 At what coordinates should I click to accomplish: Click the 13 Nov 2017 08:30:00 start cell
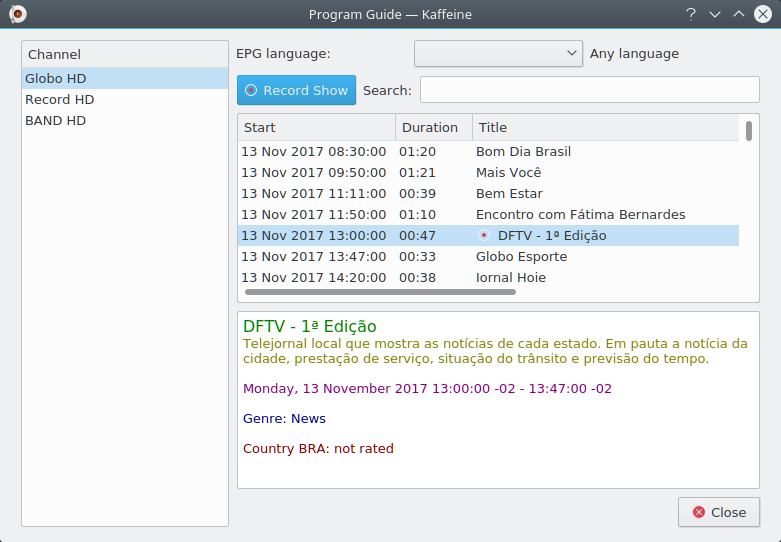[x=314, y=151]
